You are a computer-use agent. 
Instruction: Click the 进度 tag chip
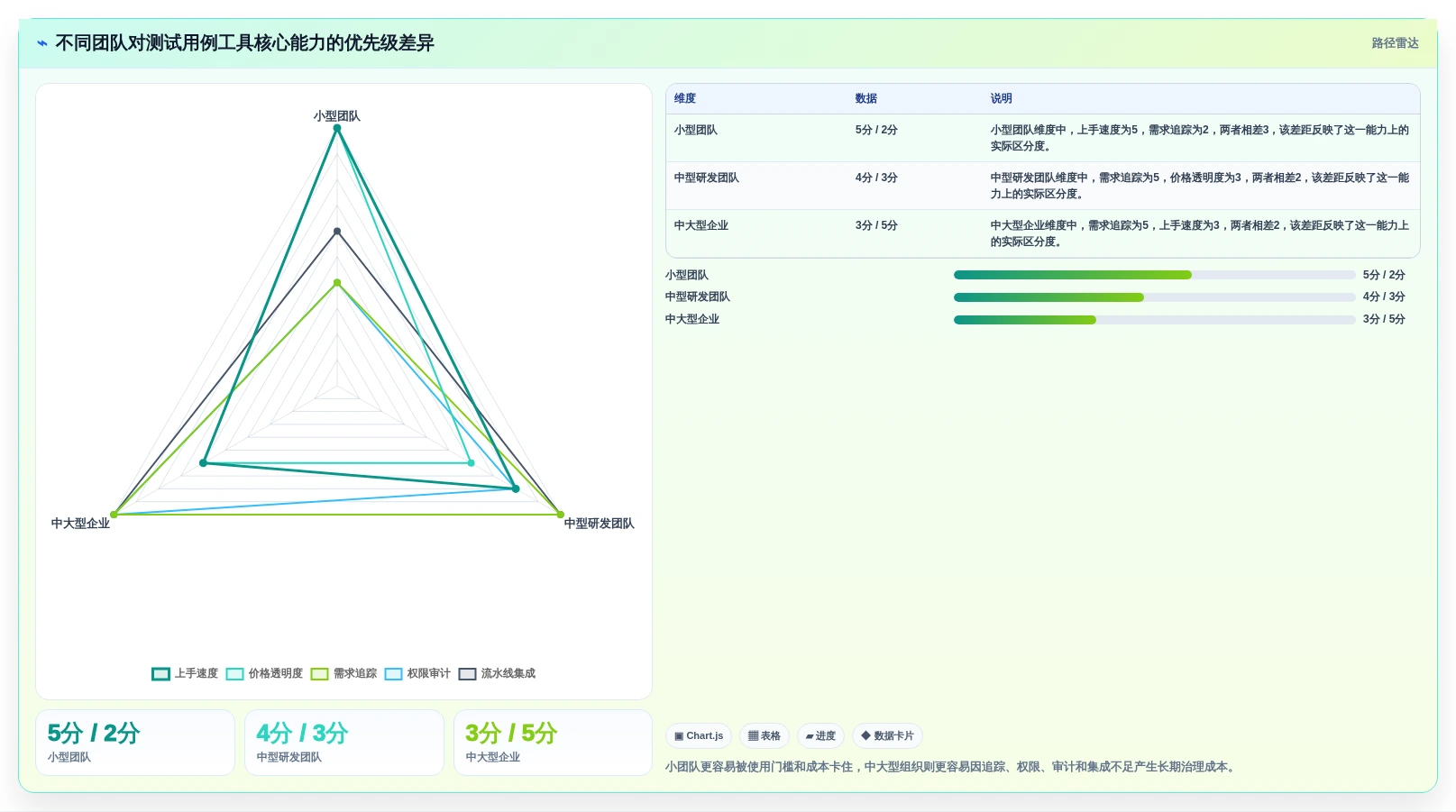(820, 736)
